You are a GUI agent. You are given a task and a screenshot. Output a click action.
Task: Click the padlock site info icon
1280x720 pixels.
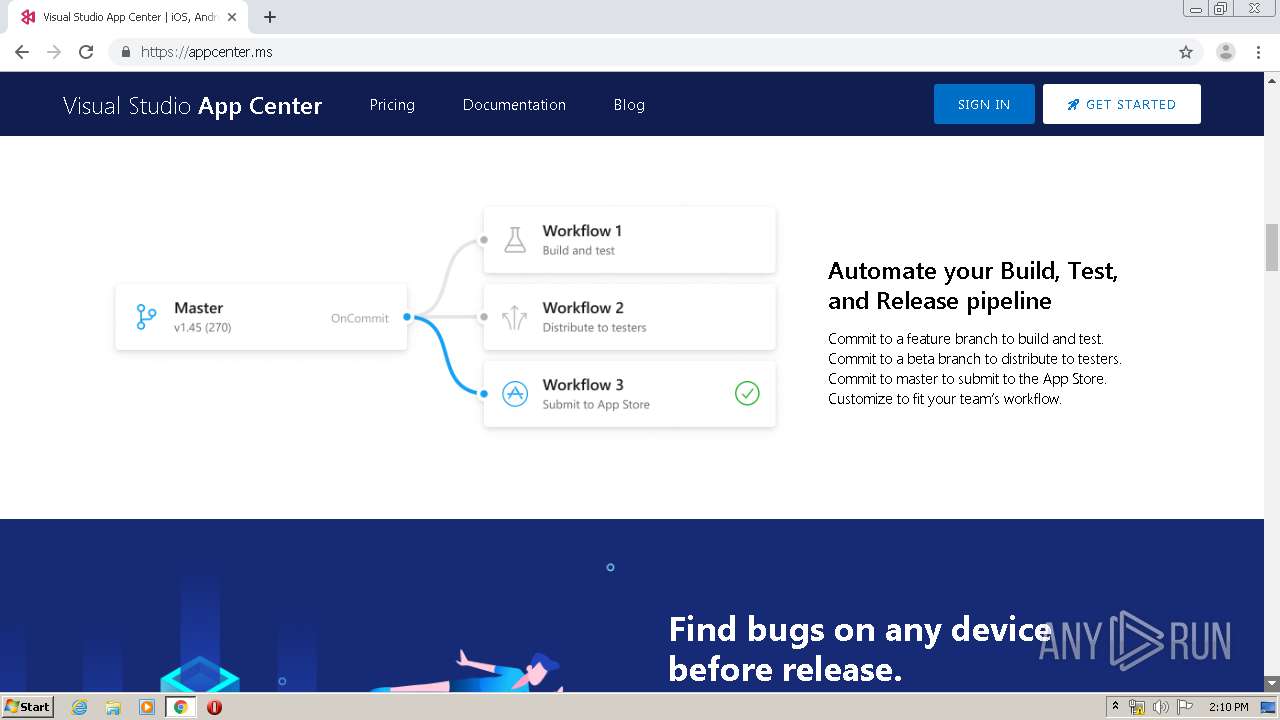[125, 52]
